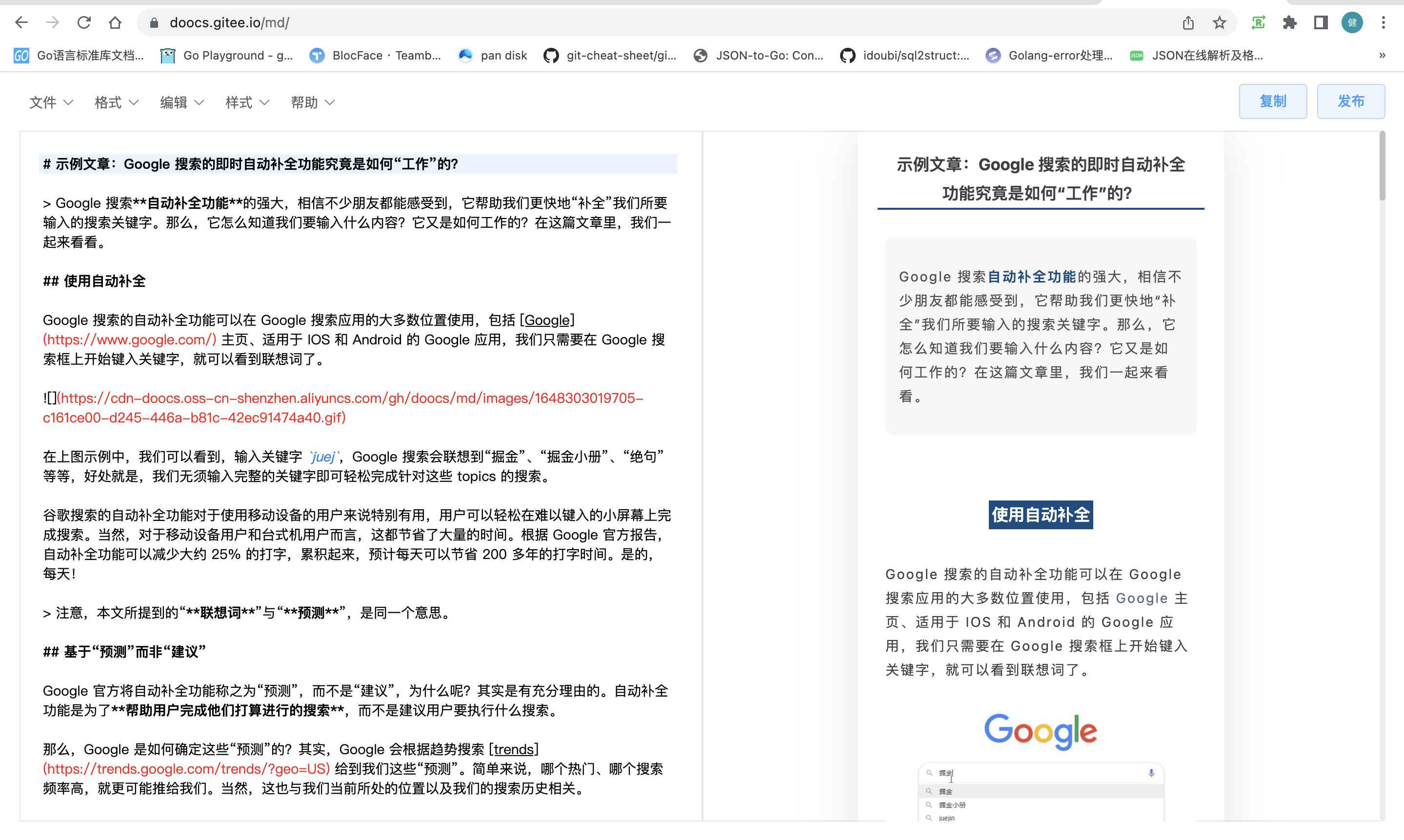Open the git-cheat-sheet bookmark
This screenshot has height=840, width=1404.
point(610,56)
